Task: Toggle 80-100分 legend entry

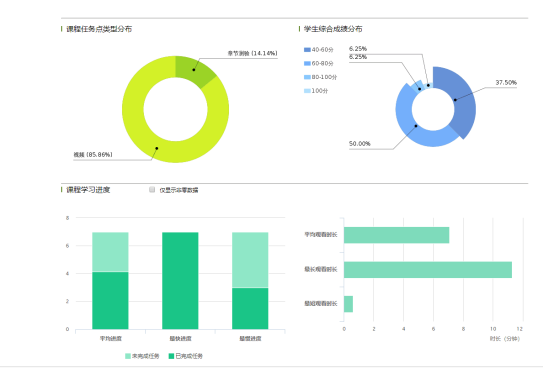Action: click(x=320, y=77)
